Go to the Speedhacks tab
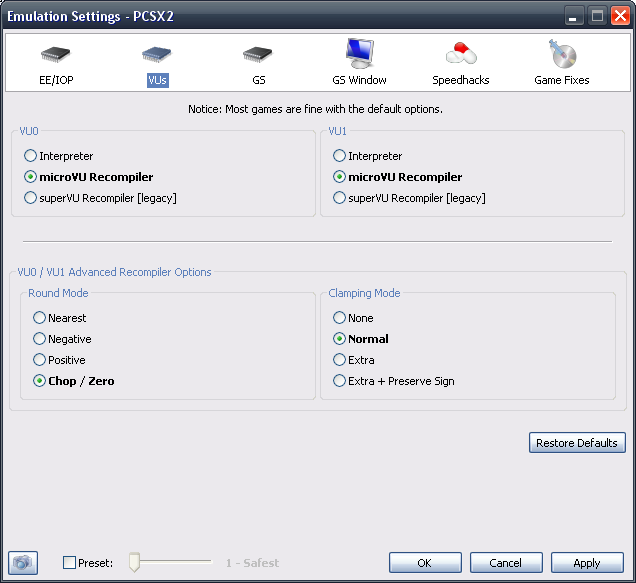Viewport: 636px width, 583px height. (461, 63)
